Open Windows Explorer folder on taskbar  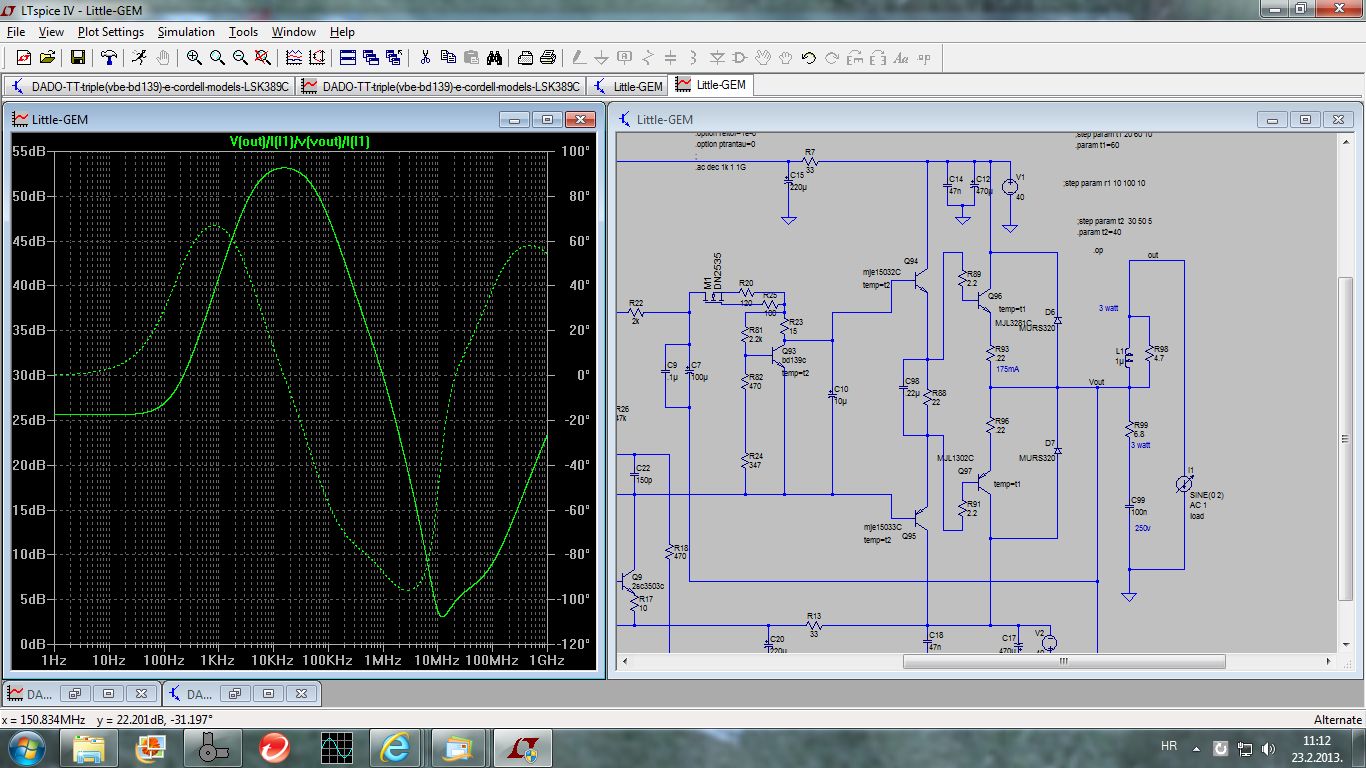pos(89,747)
